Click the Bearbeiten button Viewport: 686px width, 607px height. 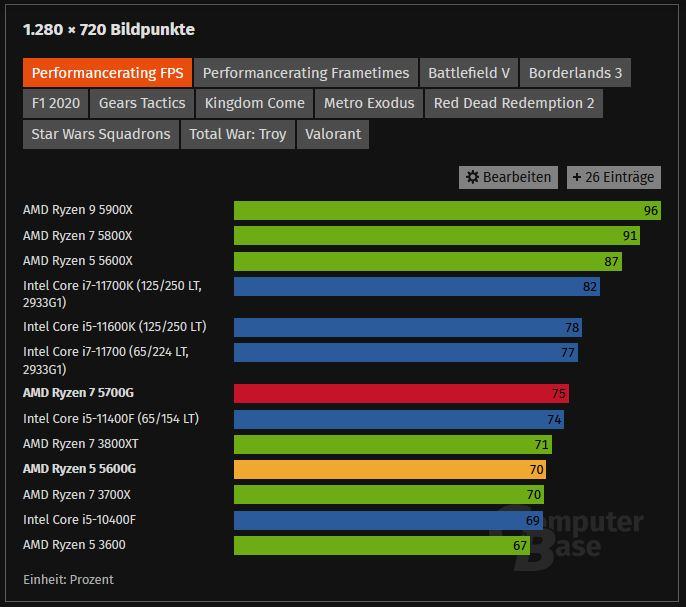click(x=508, y=177)
